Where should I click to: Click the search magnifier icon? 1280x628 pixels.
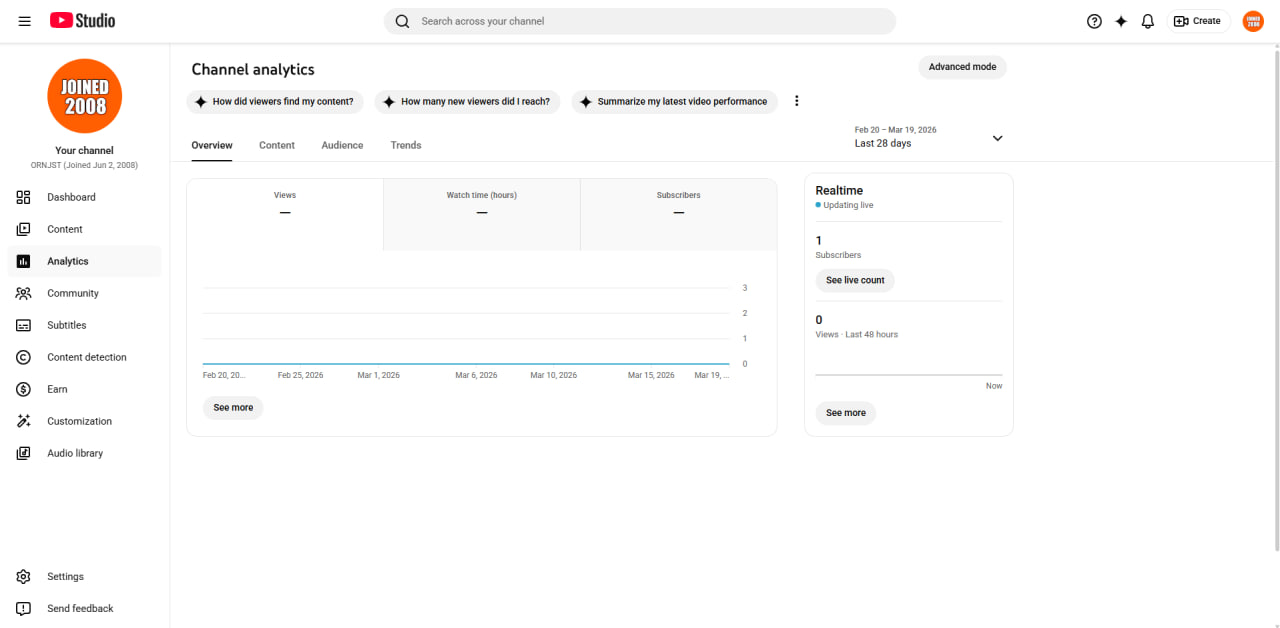(x=402, y=21)
